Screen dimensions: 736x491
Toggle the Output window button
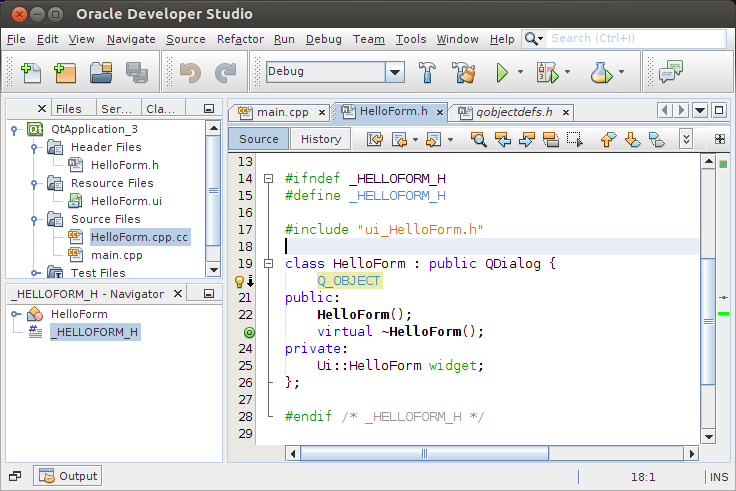(x=67, y=476)
